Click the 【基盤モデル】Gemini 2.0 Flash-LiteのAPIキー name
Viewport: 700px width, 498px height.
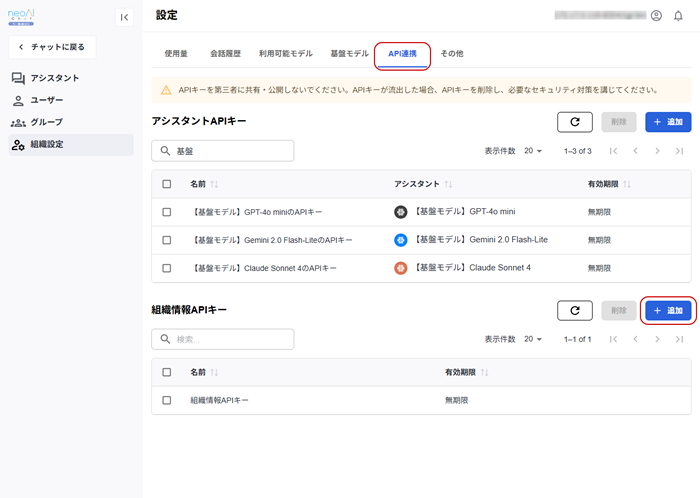(x=271, y=240)
